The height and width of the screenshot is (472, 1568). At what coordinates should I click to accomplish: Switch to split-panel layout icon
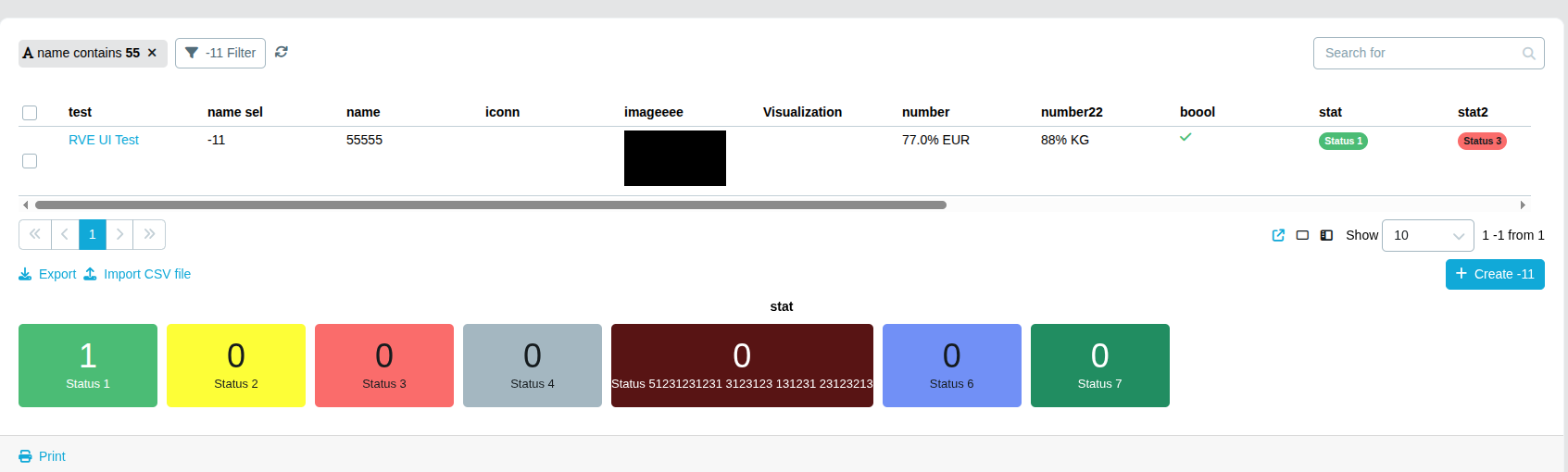tap(1326, 235)
